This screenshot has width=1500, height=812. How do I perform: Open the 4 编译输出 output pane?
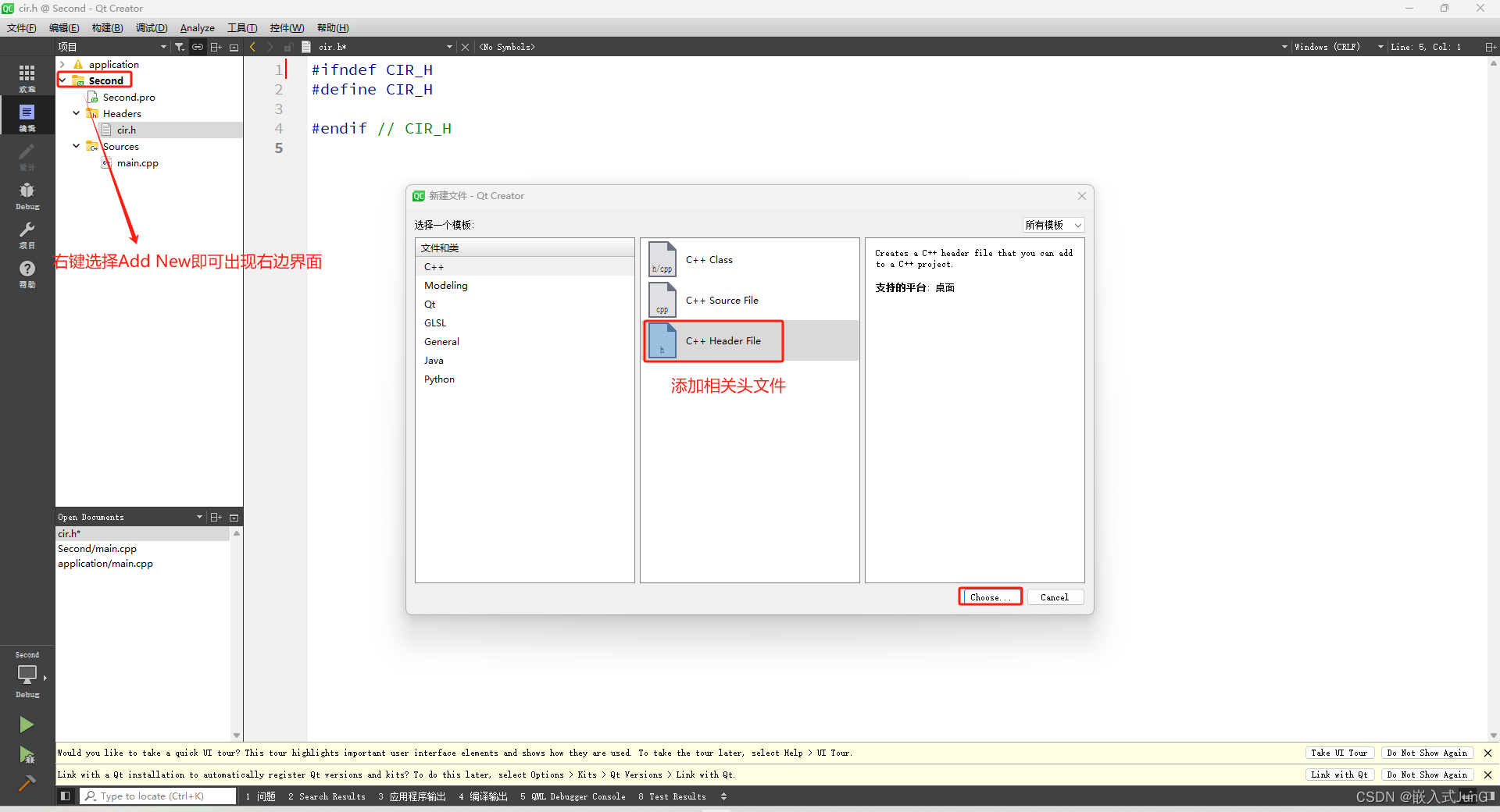point(483,796)
